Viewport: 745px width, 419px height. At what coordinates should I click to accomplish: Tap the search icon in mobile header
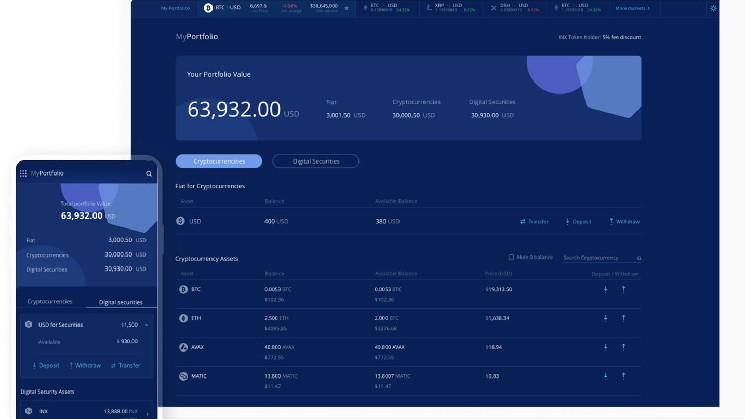coord(149,173)
